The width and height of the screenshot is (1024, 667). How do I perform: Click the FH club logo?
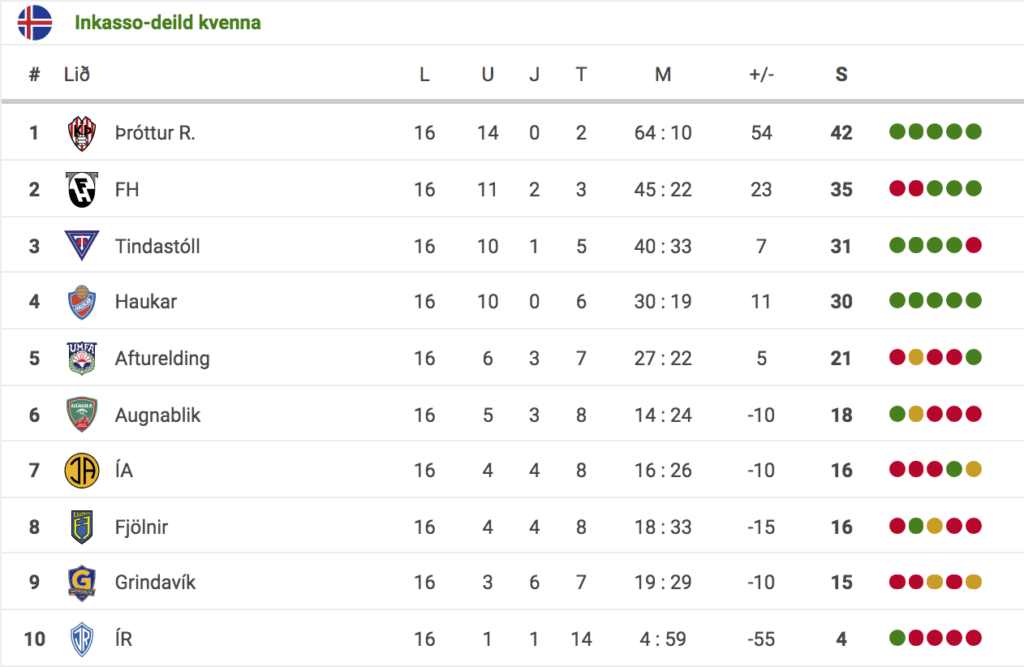(82, 189)
